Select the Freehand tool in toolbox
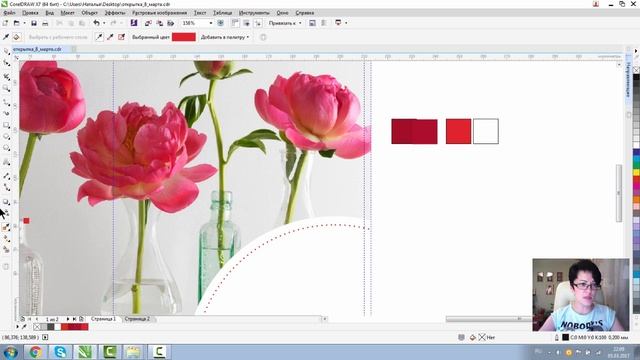Viewport: 640px width, 360px height. [6, 102]
